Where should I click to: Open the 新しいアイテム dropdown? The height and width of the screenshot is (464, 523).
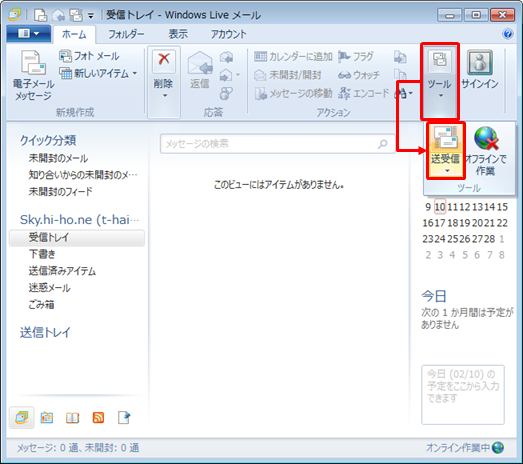point(98,73)
